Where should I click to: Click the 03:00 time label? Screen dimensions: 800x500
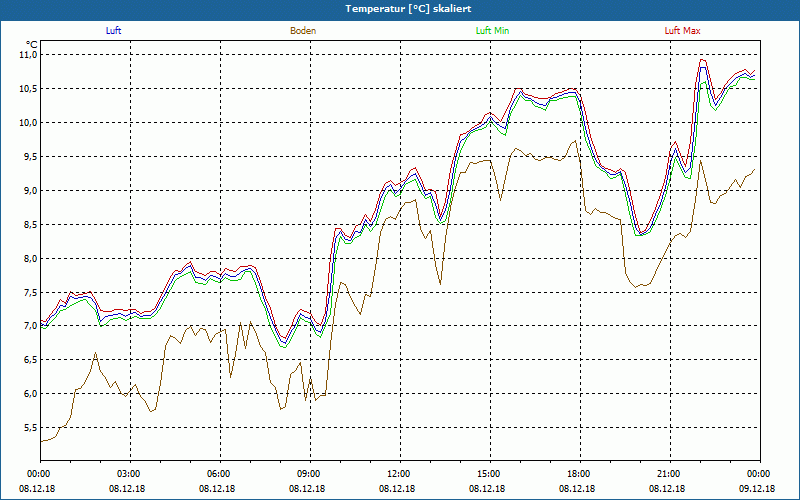click(128, 474)
